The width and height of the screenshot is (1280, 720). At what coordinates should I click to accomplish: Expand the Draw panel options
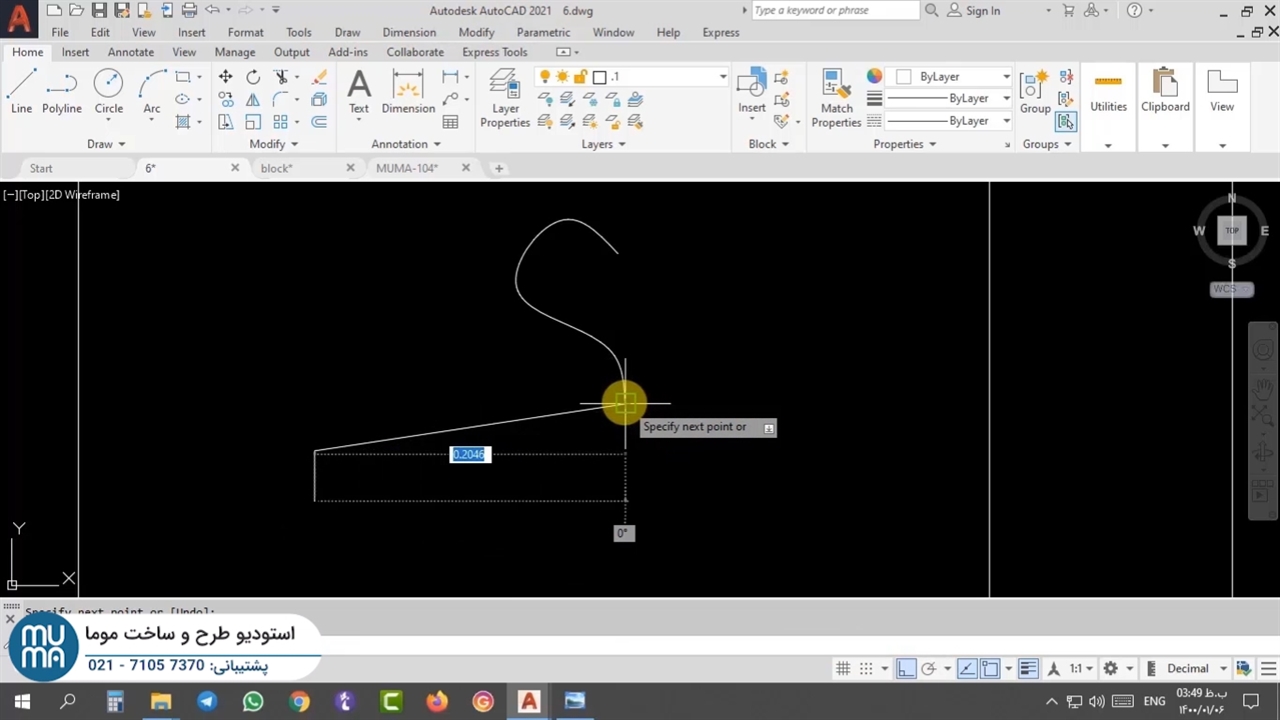coord(106,144)
